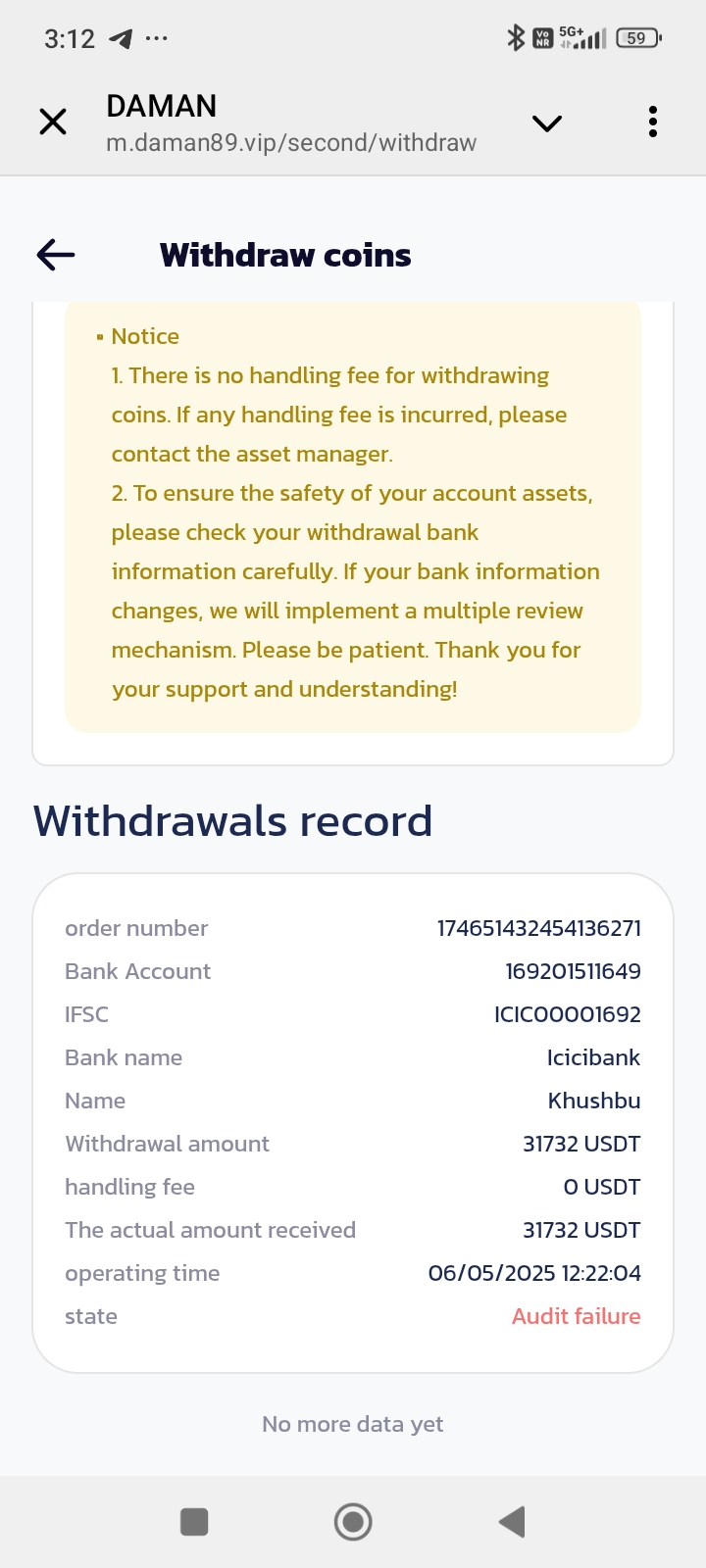The height and width of the screenshot is (1568, 706).
Task: Tap the m.daman89.vip URL text
Action: click(291, 143)
